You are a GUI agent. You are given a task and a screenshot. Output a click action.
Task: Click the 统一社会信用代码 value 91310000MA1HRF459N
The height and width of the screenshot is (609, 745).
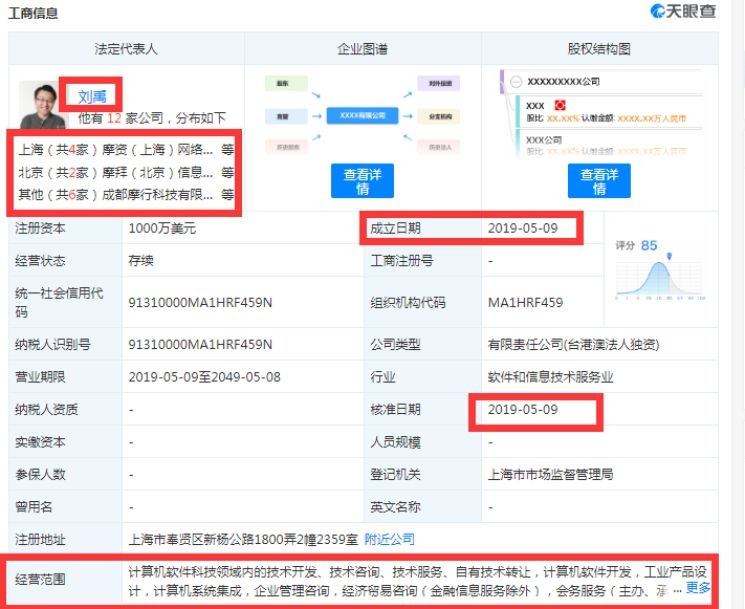[x=200, y=302]
